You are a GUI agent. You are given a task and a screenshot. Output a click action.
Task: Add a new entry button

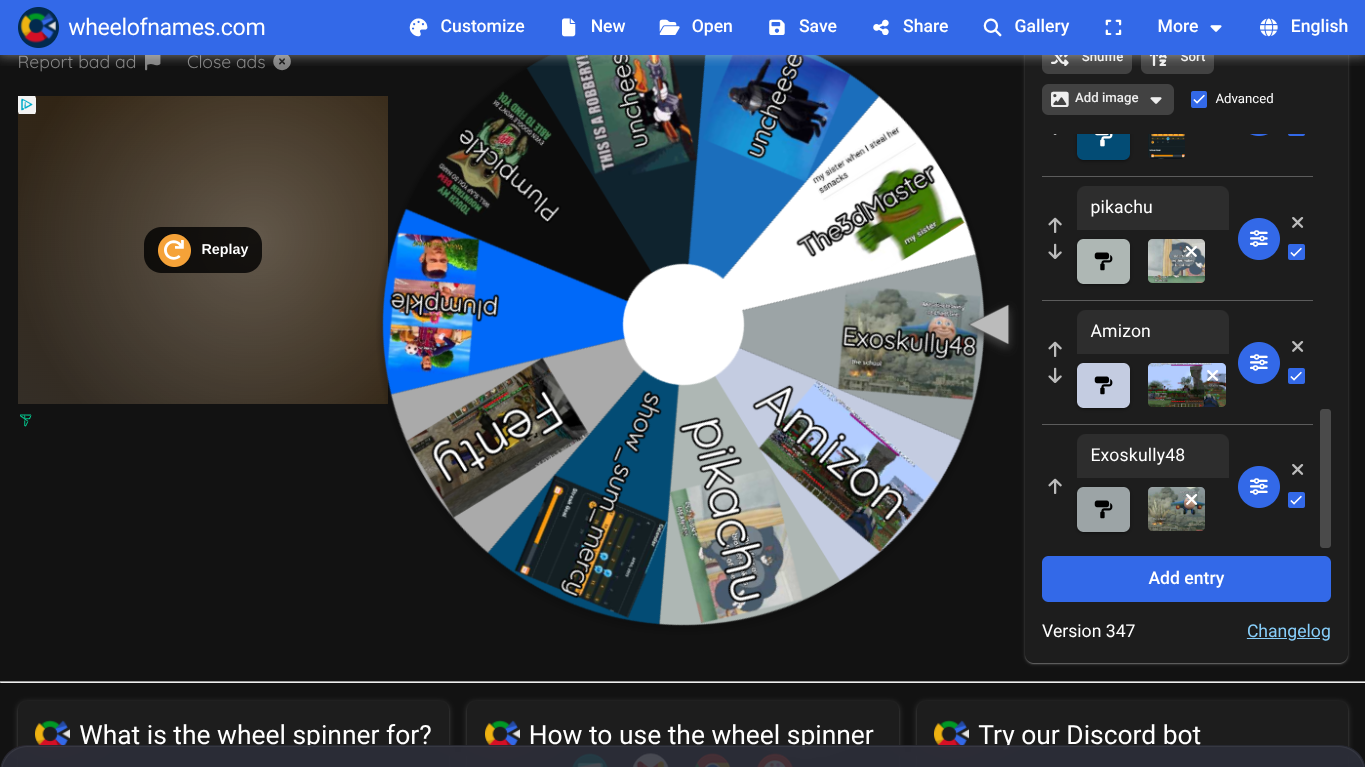1186,579
